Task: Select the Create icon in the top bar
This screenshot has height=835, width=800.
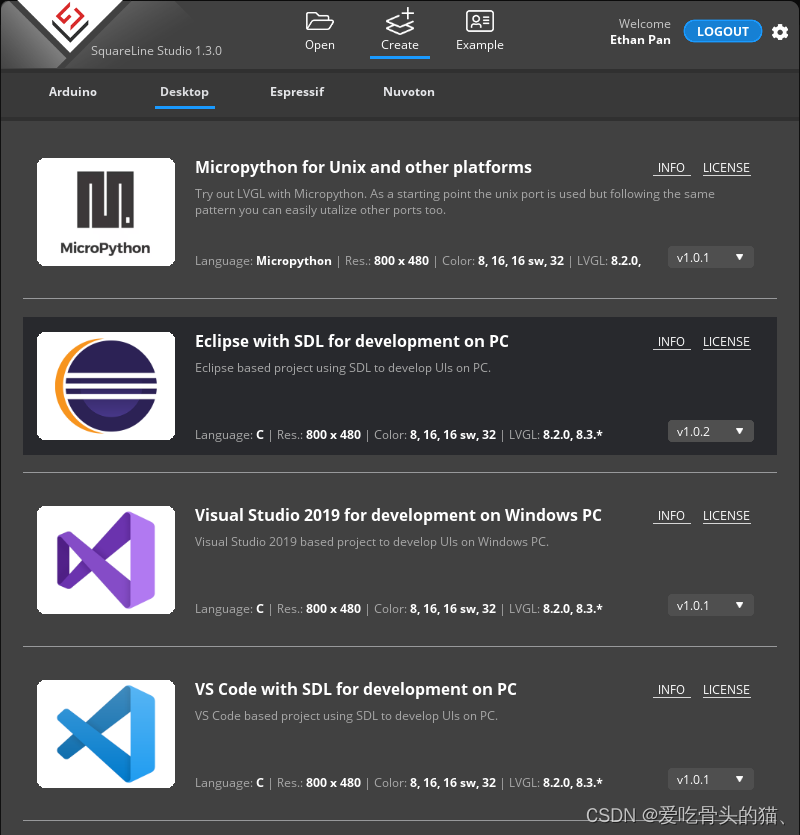Action: [x=399, y=30]
